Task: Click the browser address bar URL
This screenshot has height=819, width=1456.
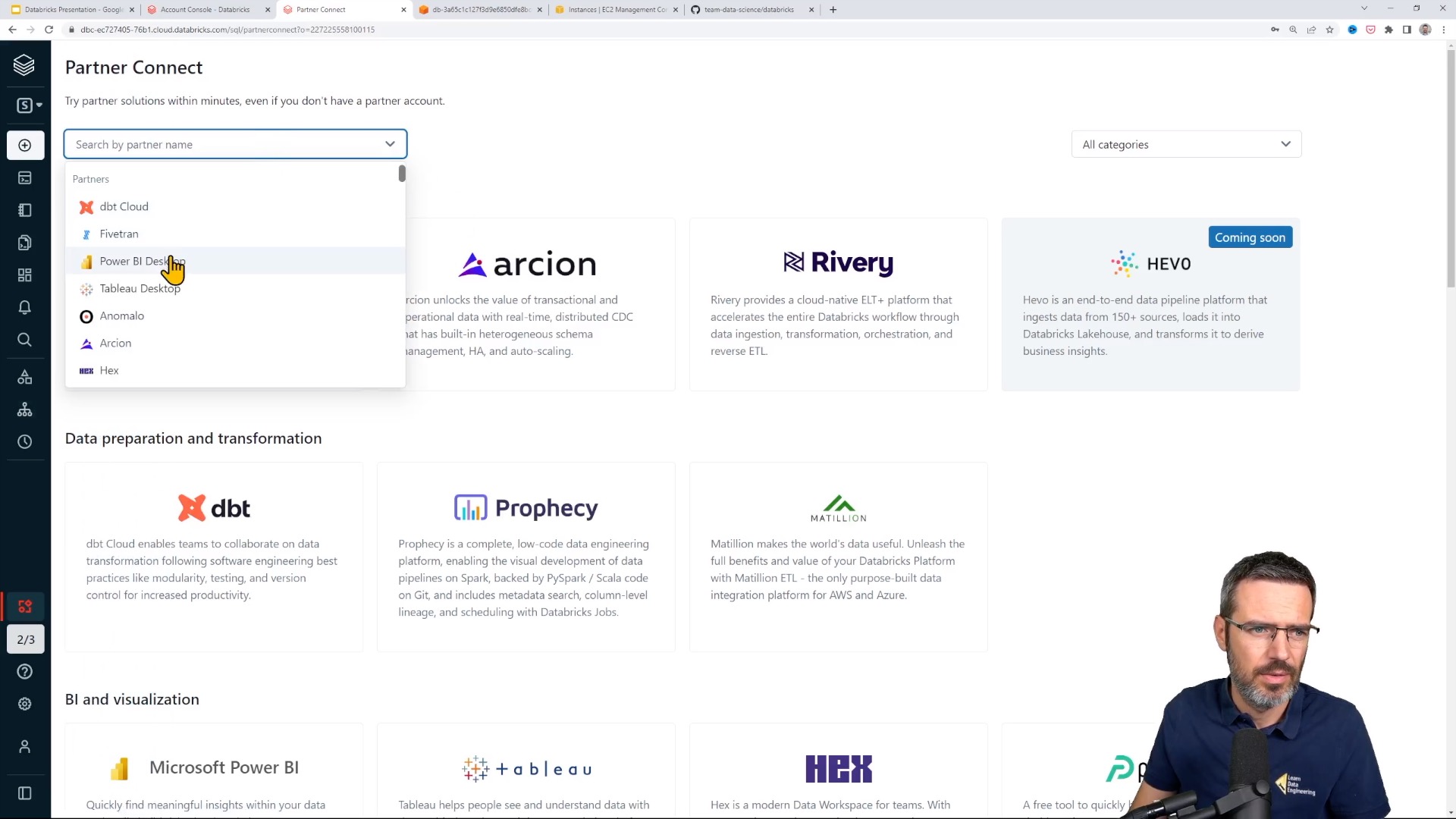Action: click(x=227, y=30)
